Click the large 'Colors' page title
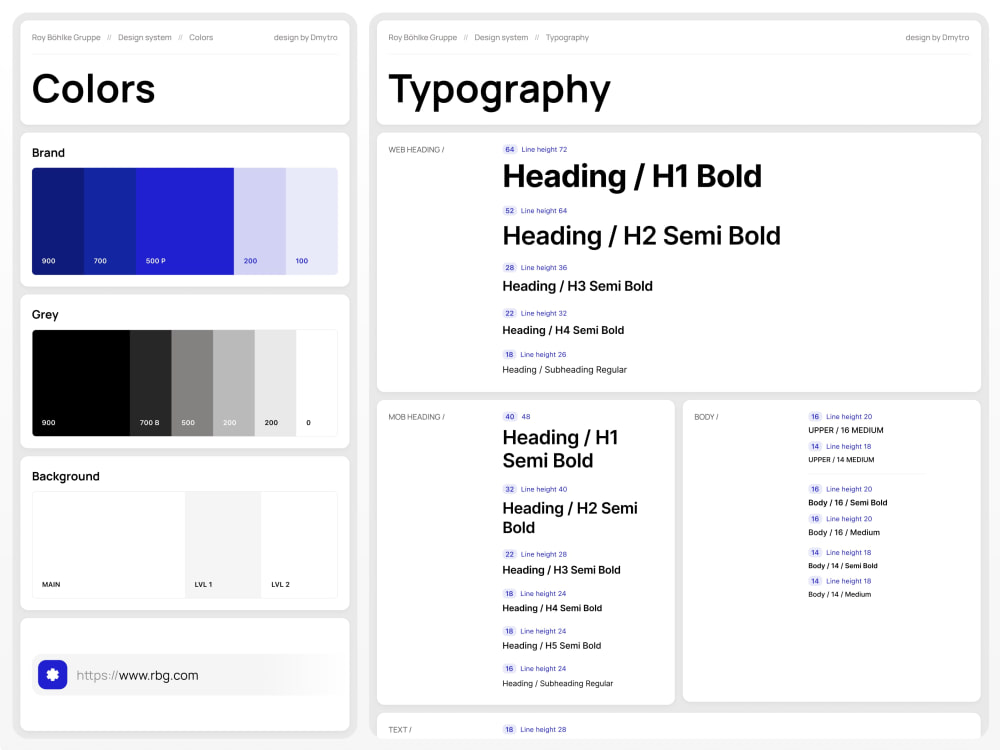Viewport: 1000px width, 750px height. pyautogui.click(x=94, y=89)
